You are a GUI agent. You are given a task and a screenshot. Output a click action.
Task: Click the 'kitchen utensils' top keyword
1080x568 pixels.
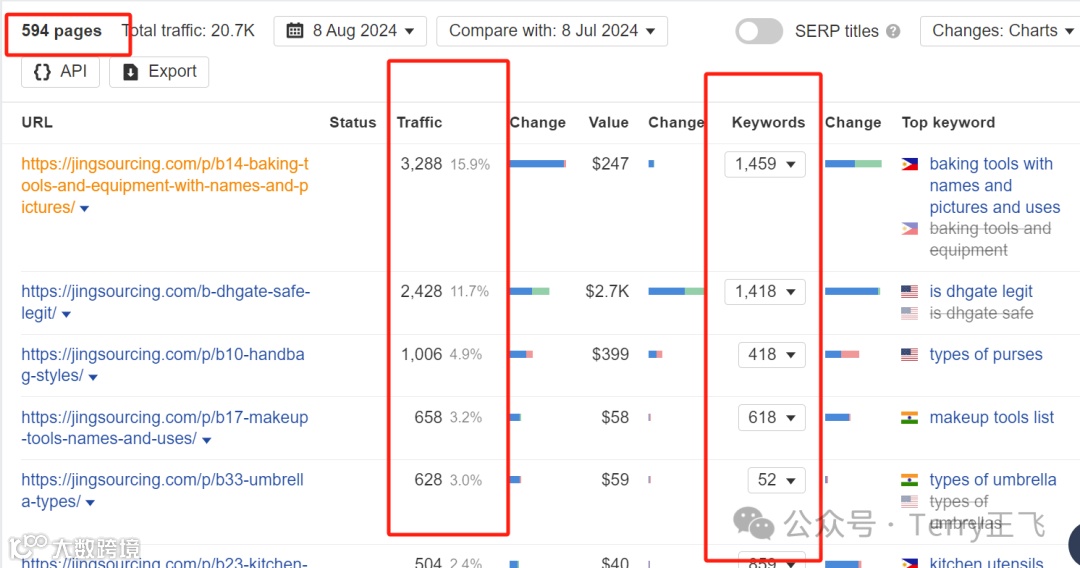(986, 562)
